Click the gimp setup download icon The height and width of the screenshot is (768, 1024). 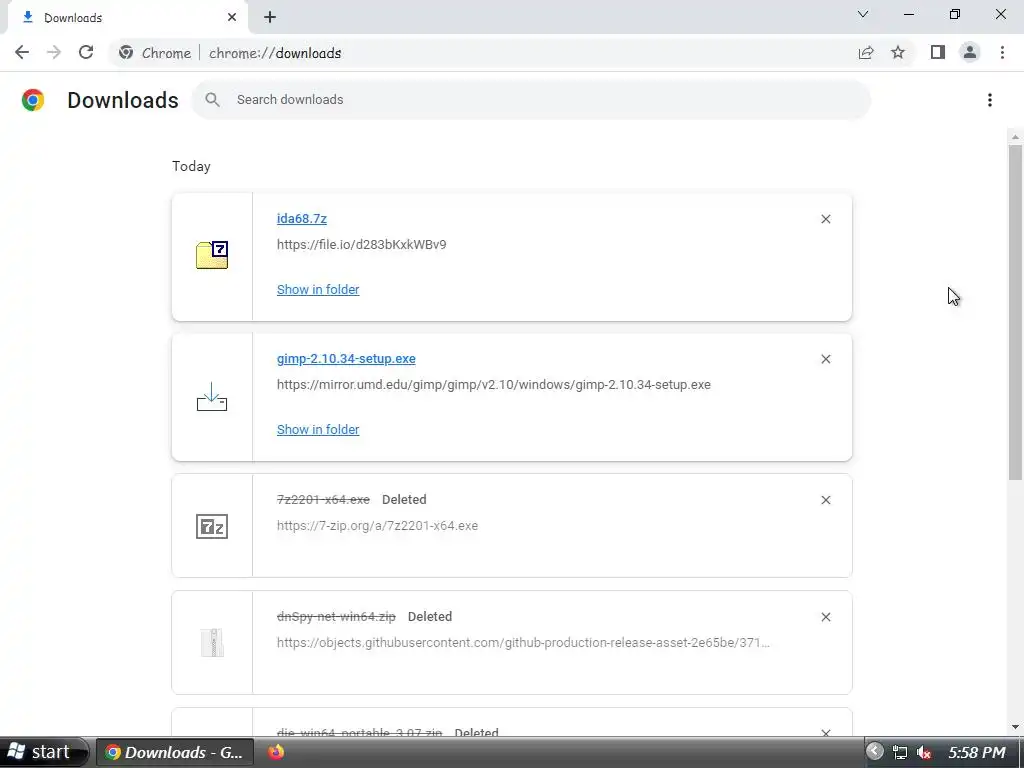click(x=212, y=397)
